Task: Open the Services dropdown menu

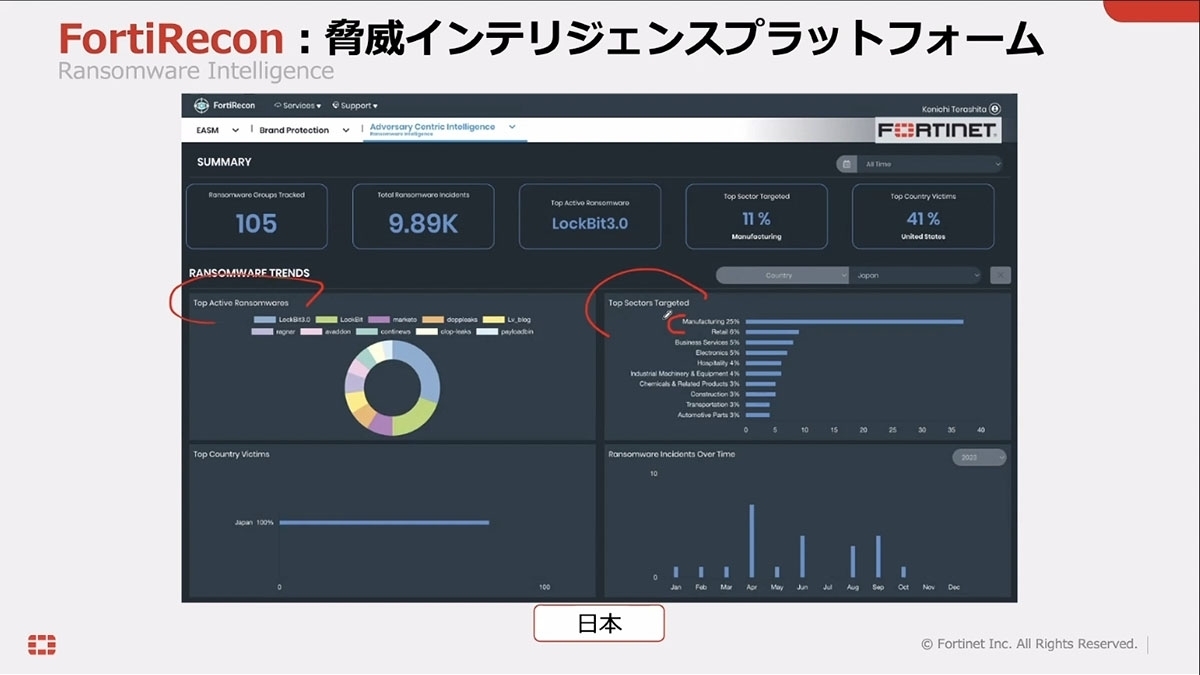Action: tap(296, 105)
